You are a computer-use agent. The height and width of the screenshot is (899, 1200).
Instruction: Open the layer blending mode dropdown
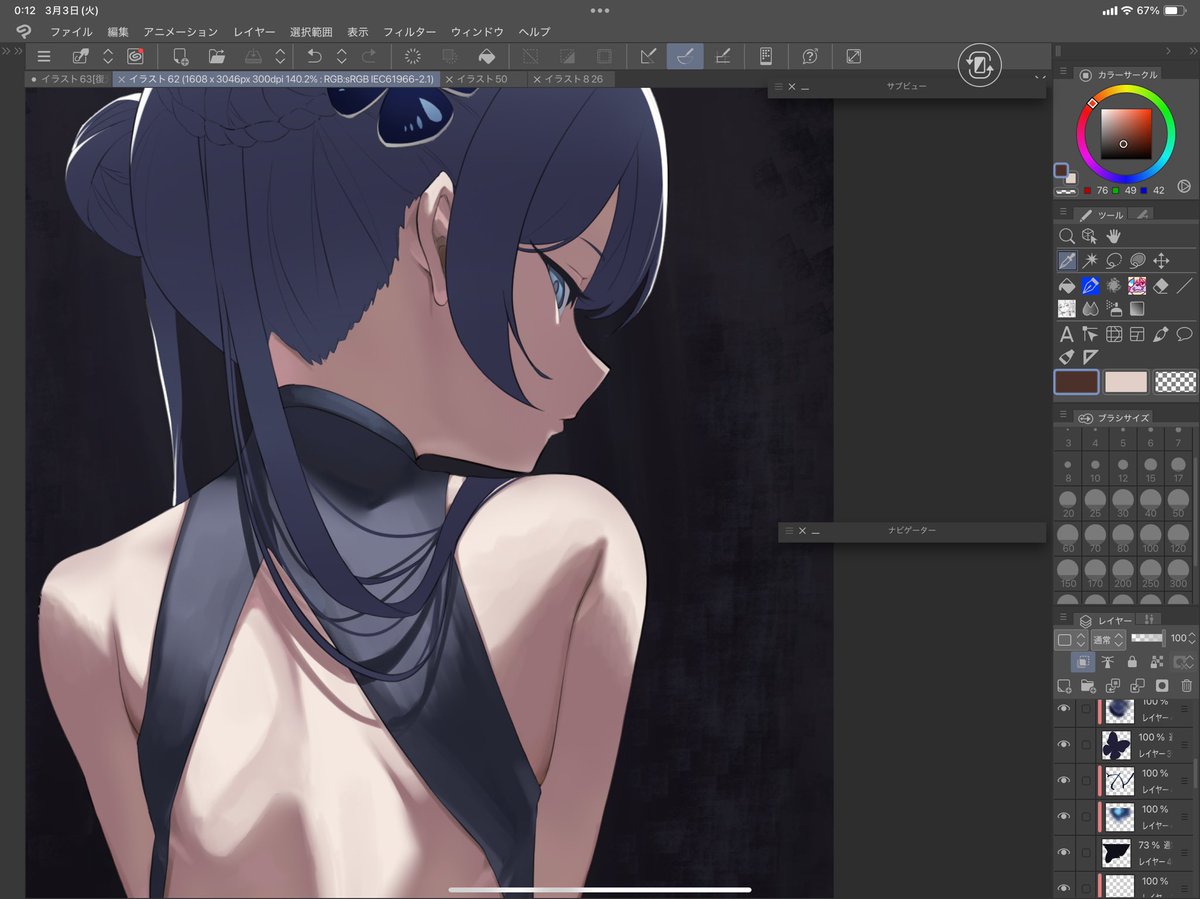[1108, 639]
